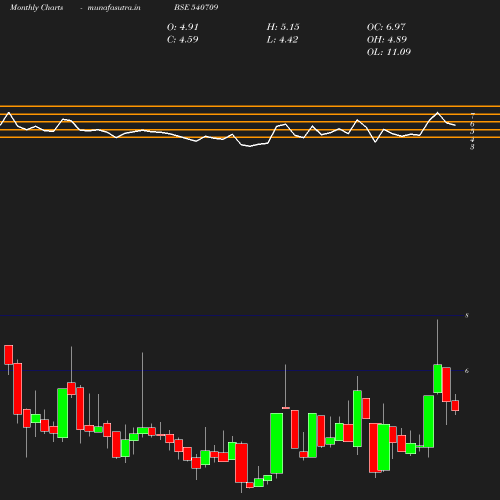Click the 'Monthly Charts' title text
500x500 pixels.
pos(36,7)
